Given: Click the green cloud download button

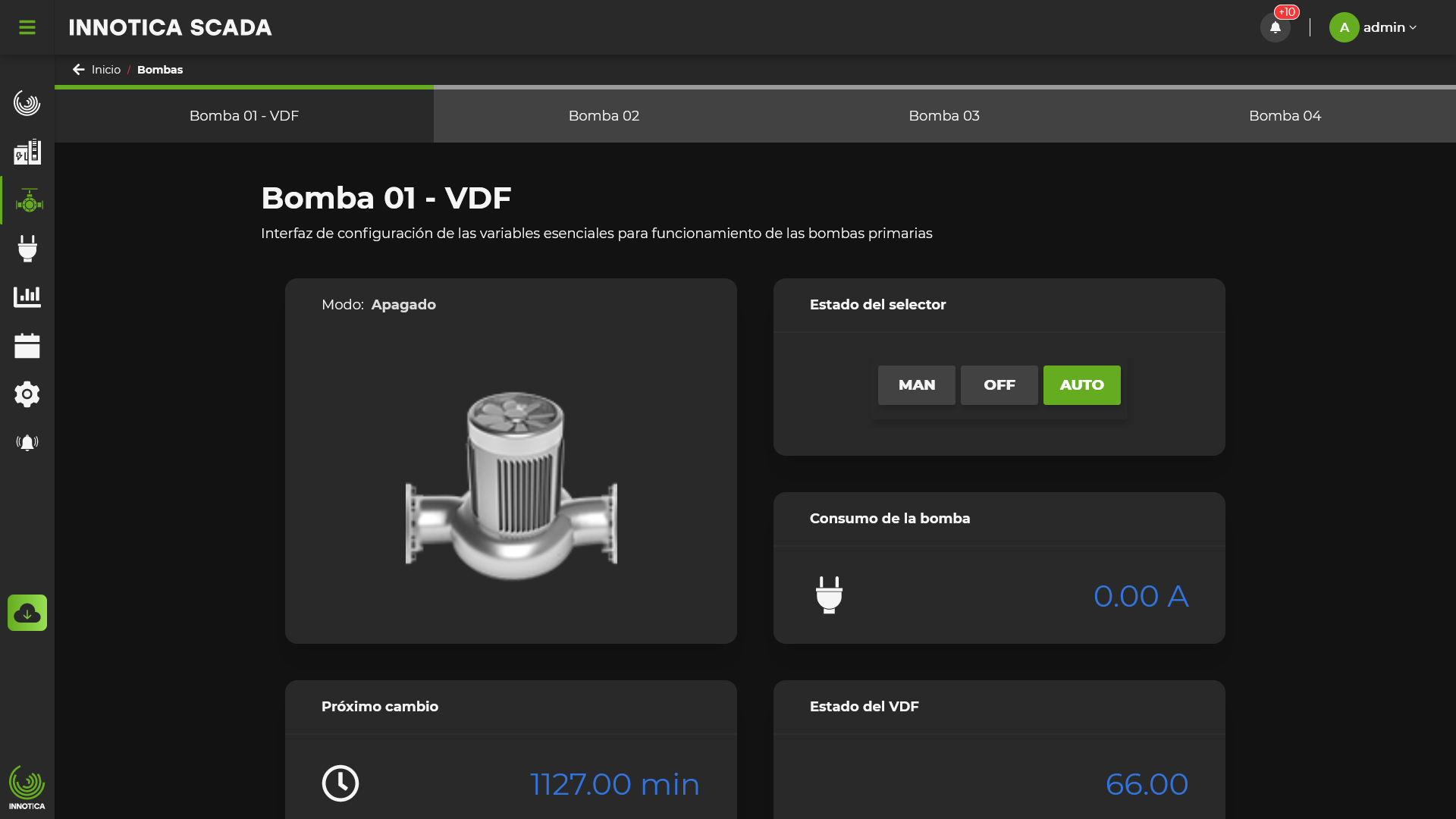Looking at the screenshot, I should tap(27, 613).
